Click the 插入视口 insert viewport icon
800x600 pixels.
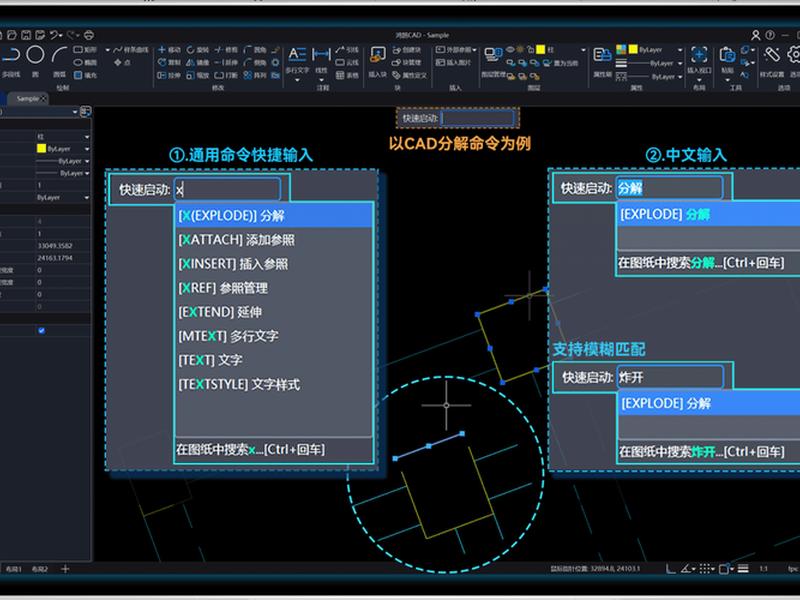(699, 54)
